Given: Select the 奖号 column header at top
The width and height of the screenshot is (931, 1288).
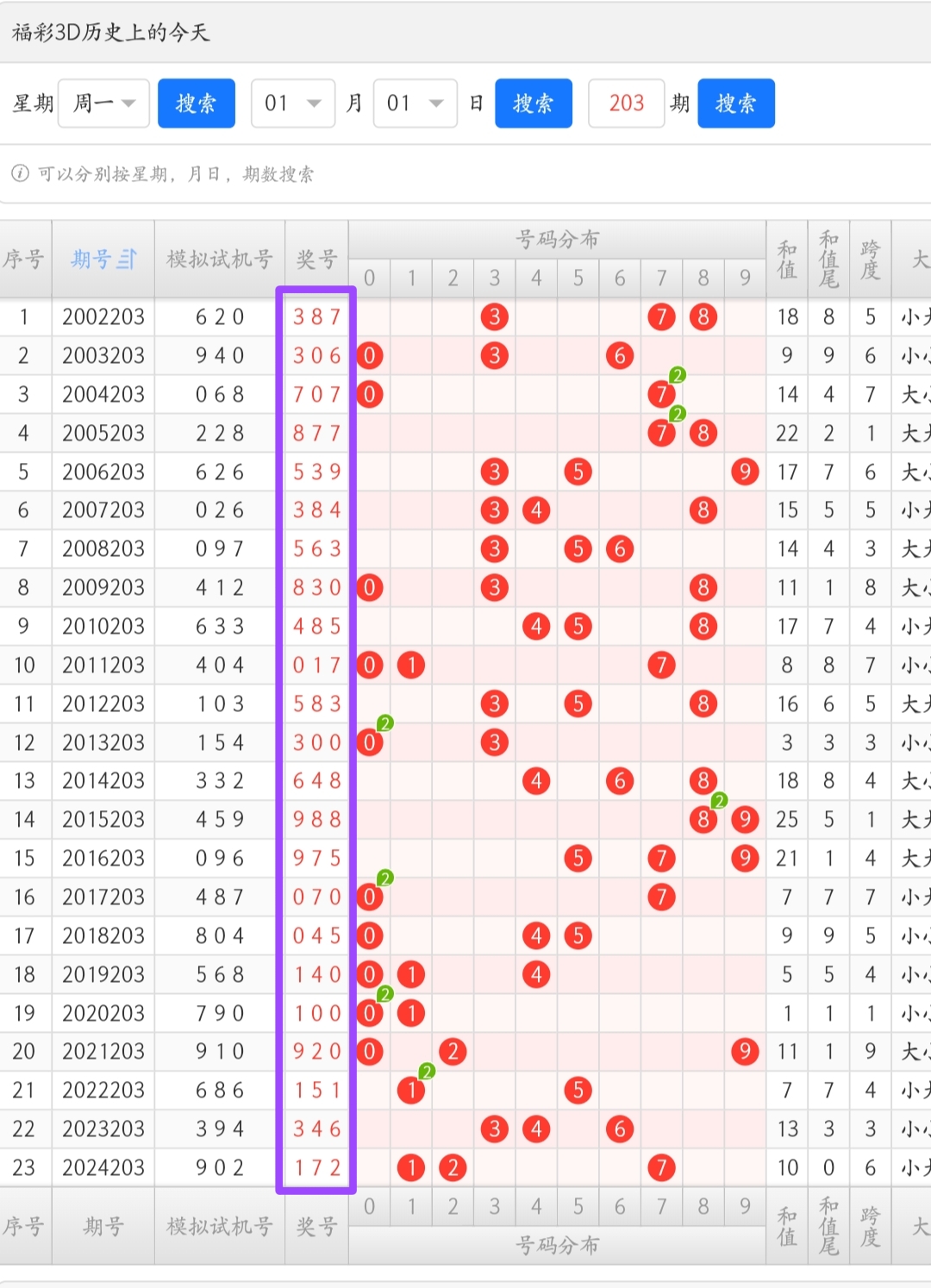Looking at the screenshot, I should click(316, 259).
